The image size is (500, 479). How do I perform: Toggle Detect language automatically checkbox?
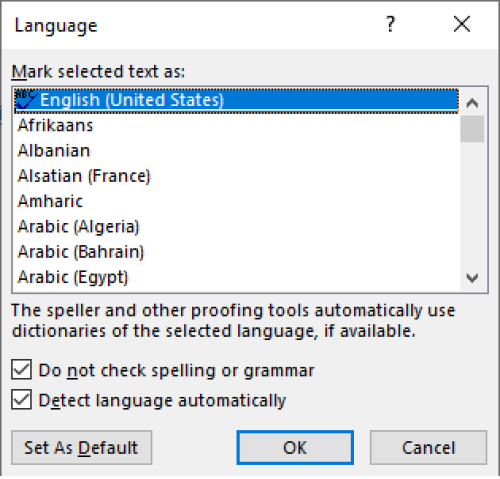tap(21, 399)
